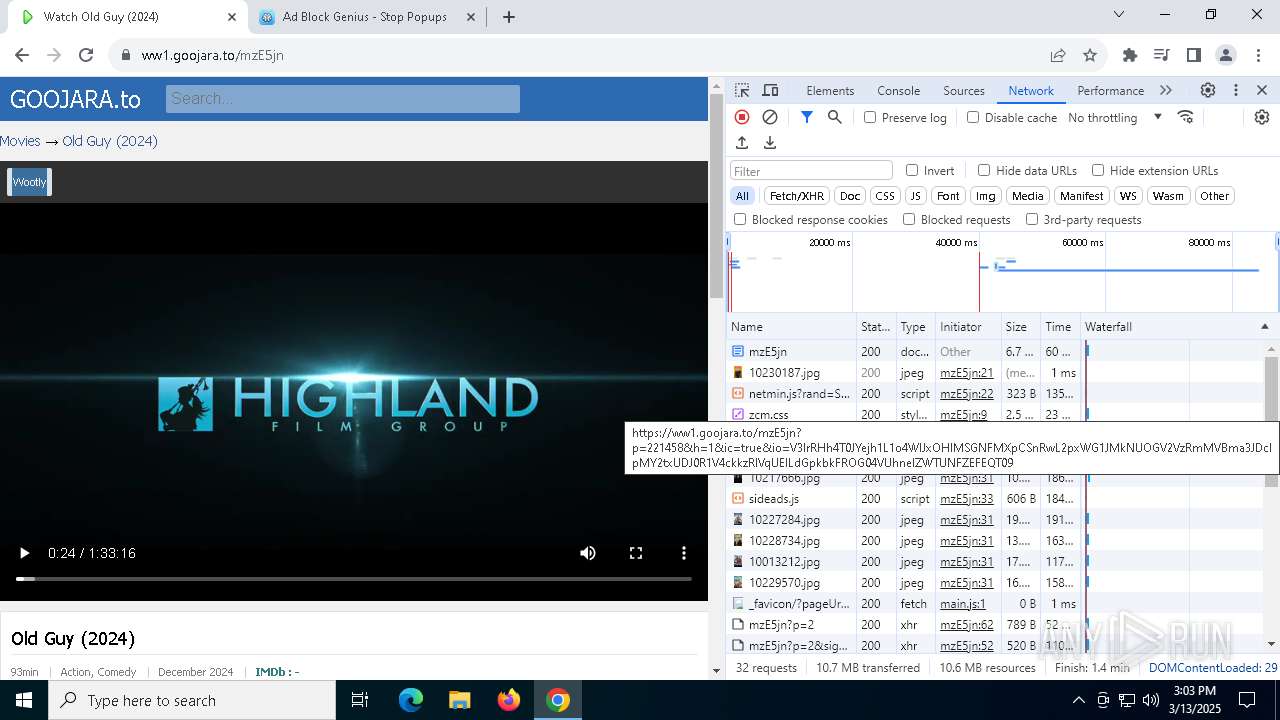This screenshot has width=1280, height=720.
Task: Enable Disable cache checkbox
Action: tap(973, 117)
